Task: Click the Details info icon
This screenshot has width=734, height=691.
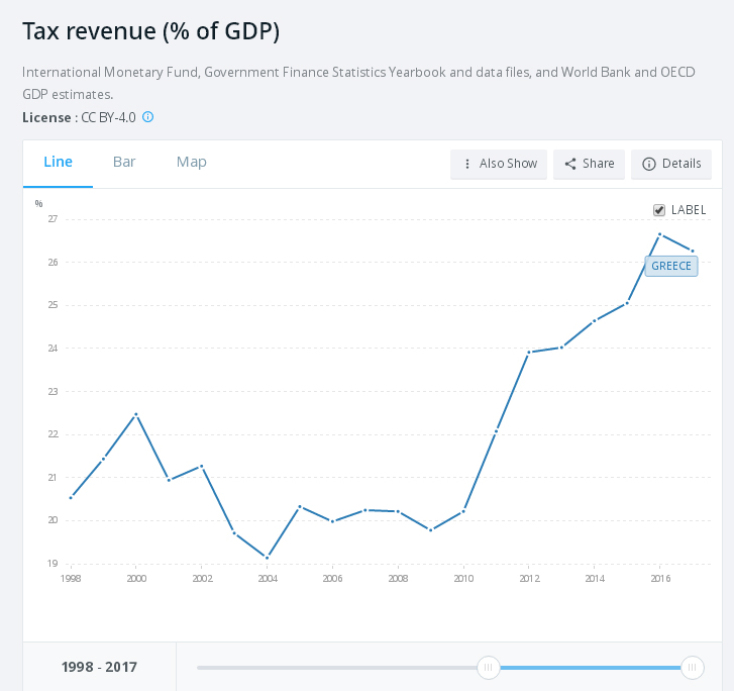Action: (x=649, y=164)
